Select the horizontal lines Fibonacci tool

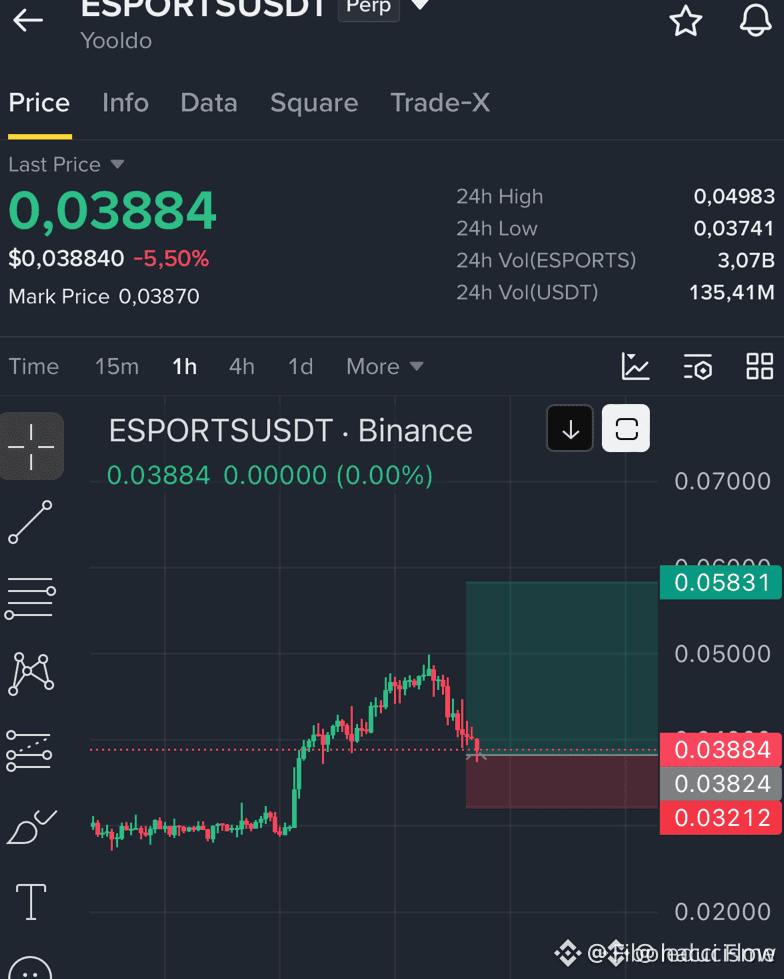coord(30,598)
